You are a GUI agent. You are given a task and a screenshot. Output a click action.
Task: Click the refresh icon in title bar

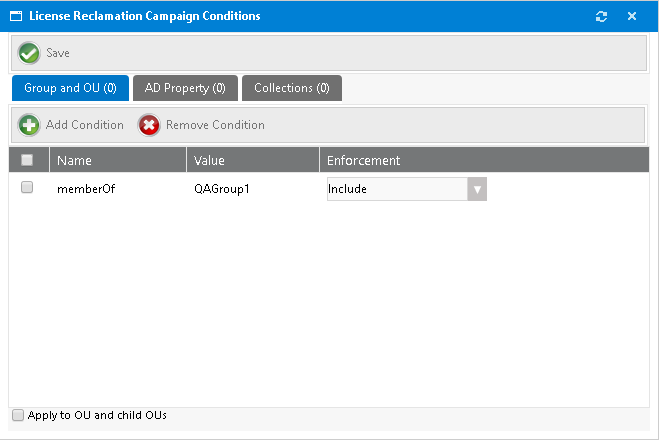[x=601, y=16]
